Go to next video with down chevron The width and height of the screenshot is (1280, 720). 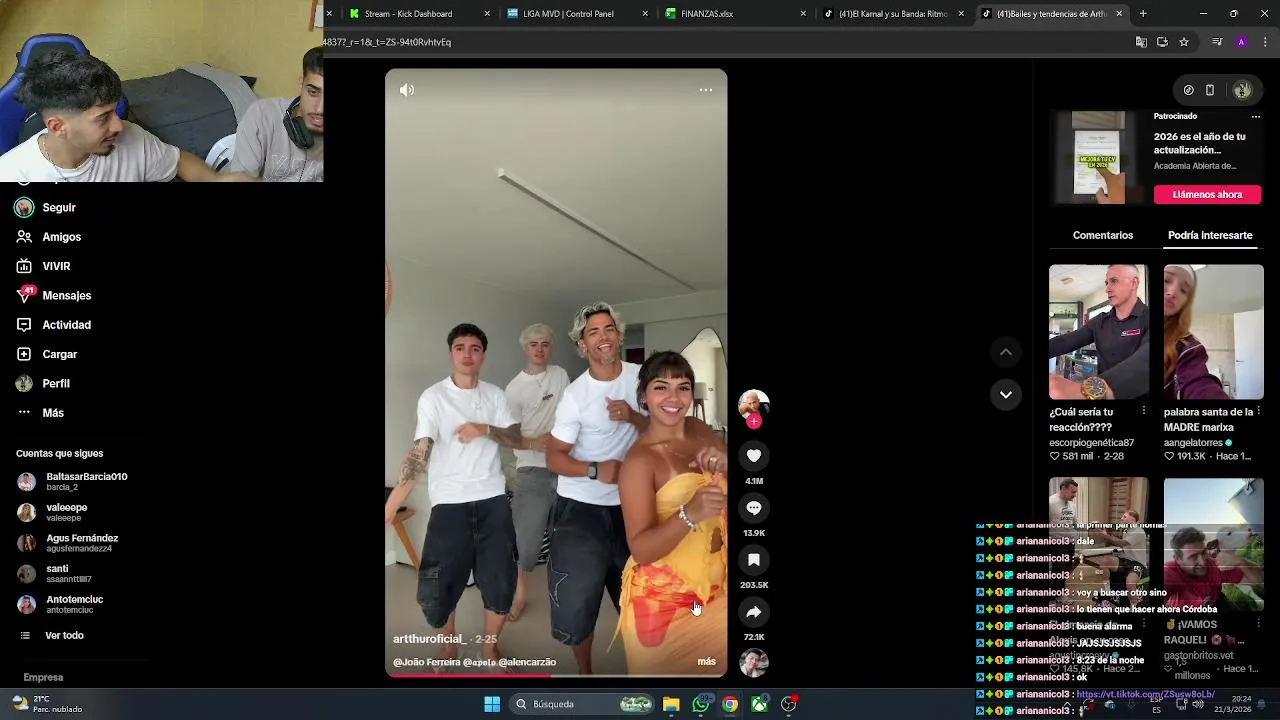(1006, 394)
